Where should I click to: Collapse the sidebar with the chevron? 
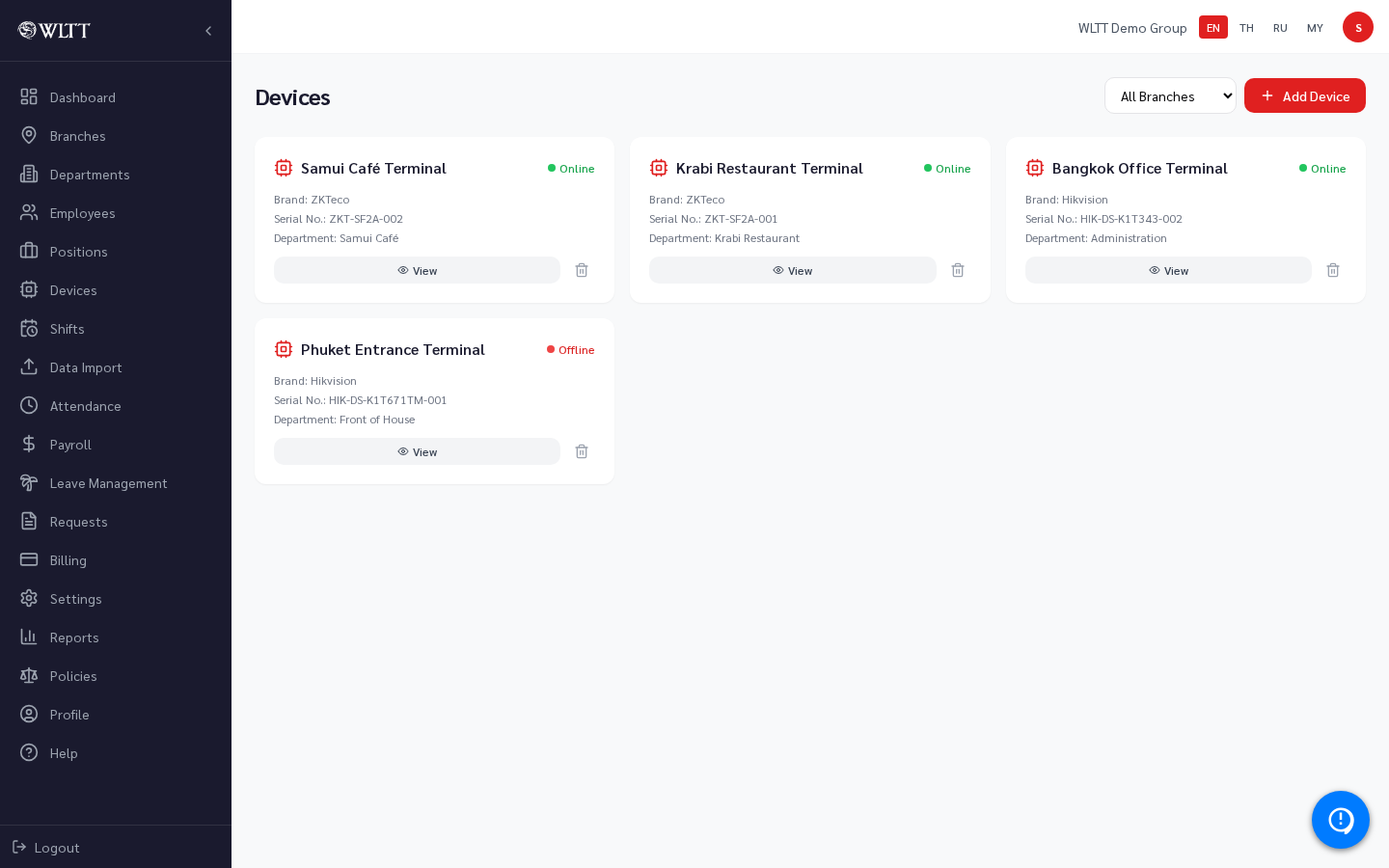208,31
